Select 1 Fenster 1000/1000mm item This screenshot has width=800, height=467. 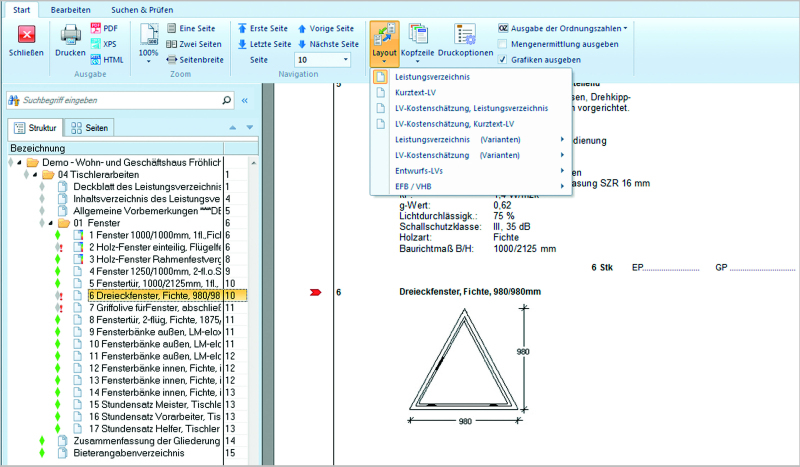click(155, 235)
